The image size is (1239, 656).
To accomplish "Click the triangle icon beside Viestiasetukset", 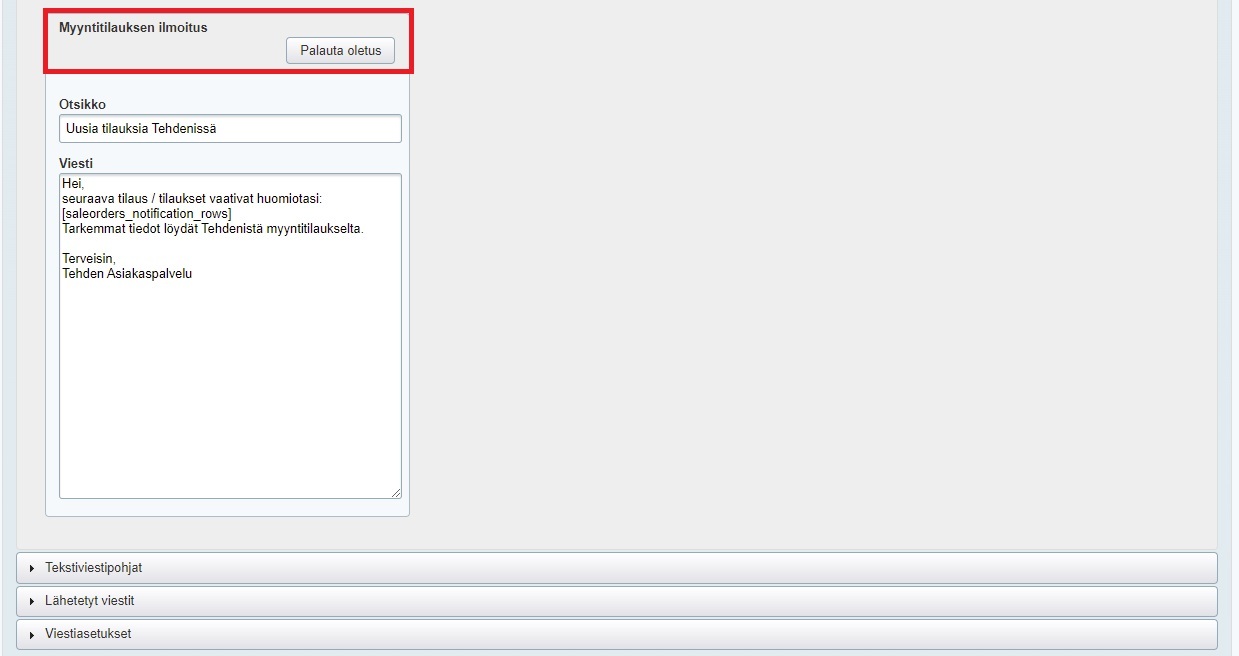I will point(32,635).
